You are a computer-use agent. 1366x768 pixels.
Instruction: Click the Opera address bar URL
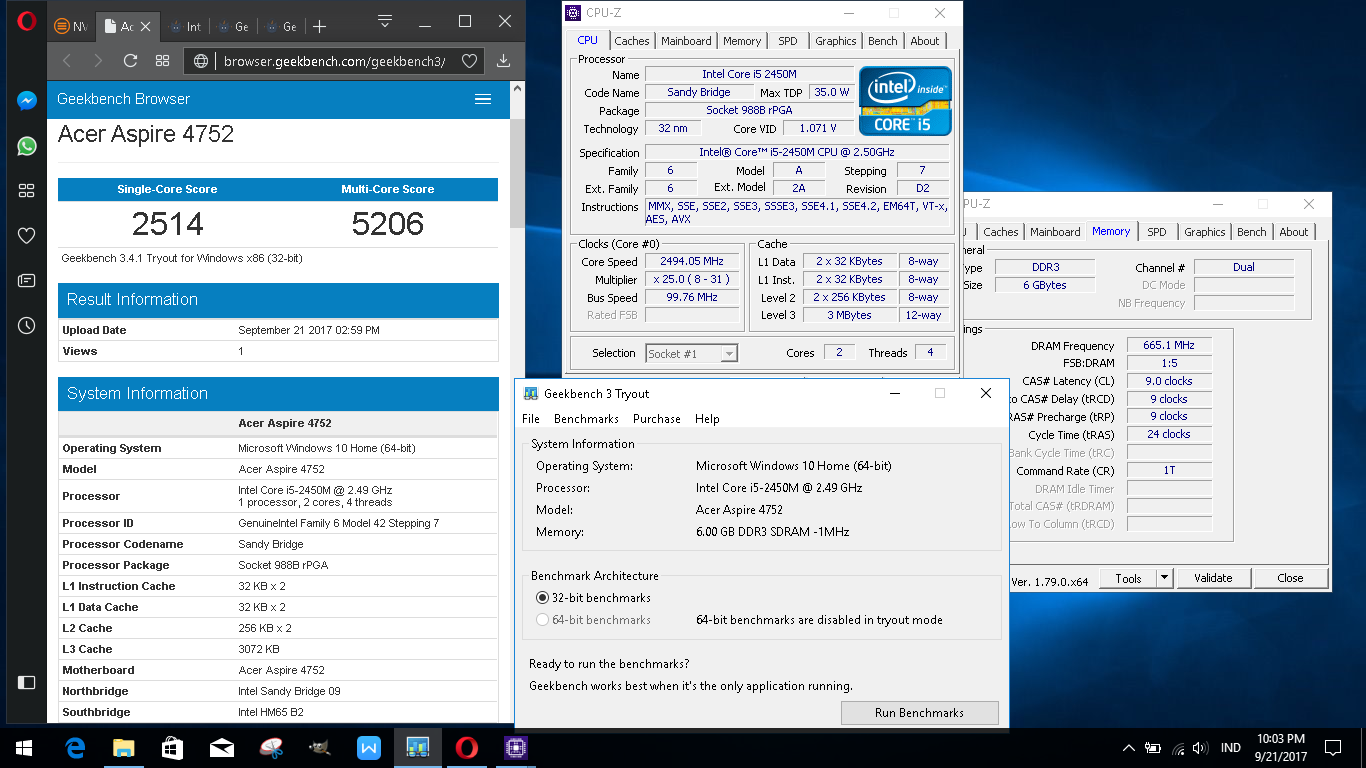(x=335, y=61)
